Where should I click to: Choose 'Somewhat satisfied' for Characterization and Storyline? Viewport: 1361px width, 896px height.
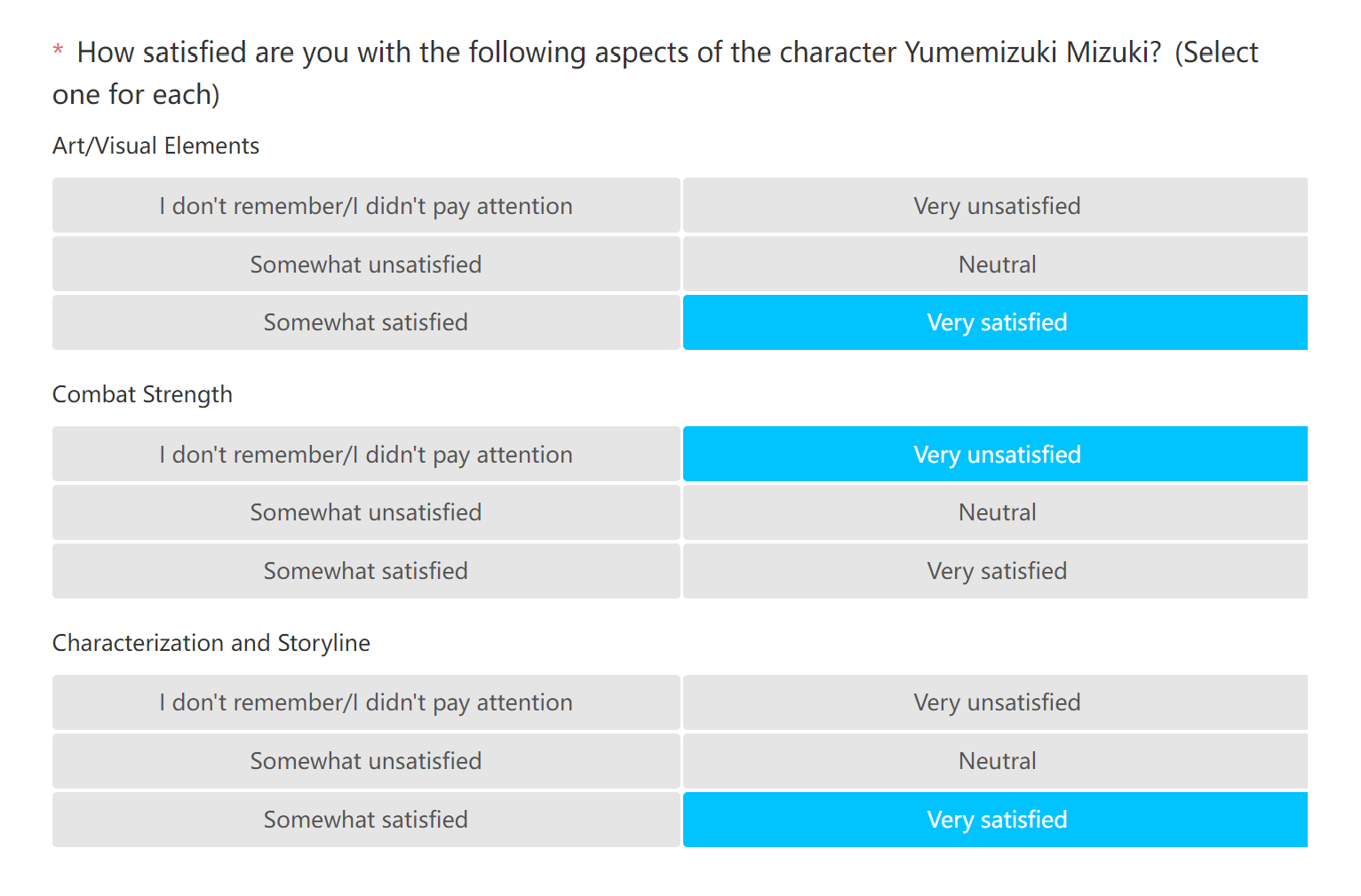click(x=366, y=820)
